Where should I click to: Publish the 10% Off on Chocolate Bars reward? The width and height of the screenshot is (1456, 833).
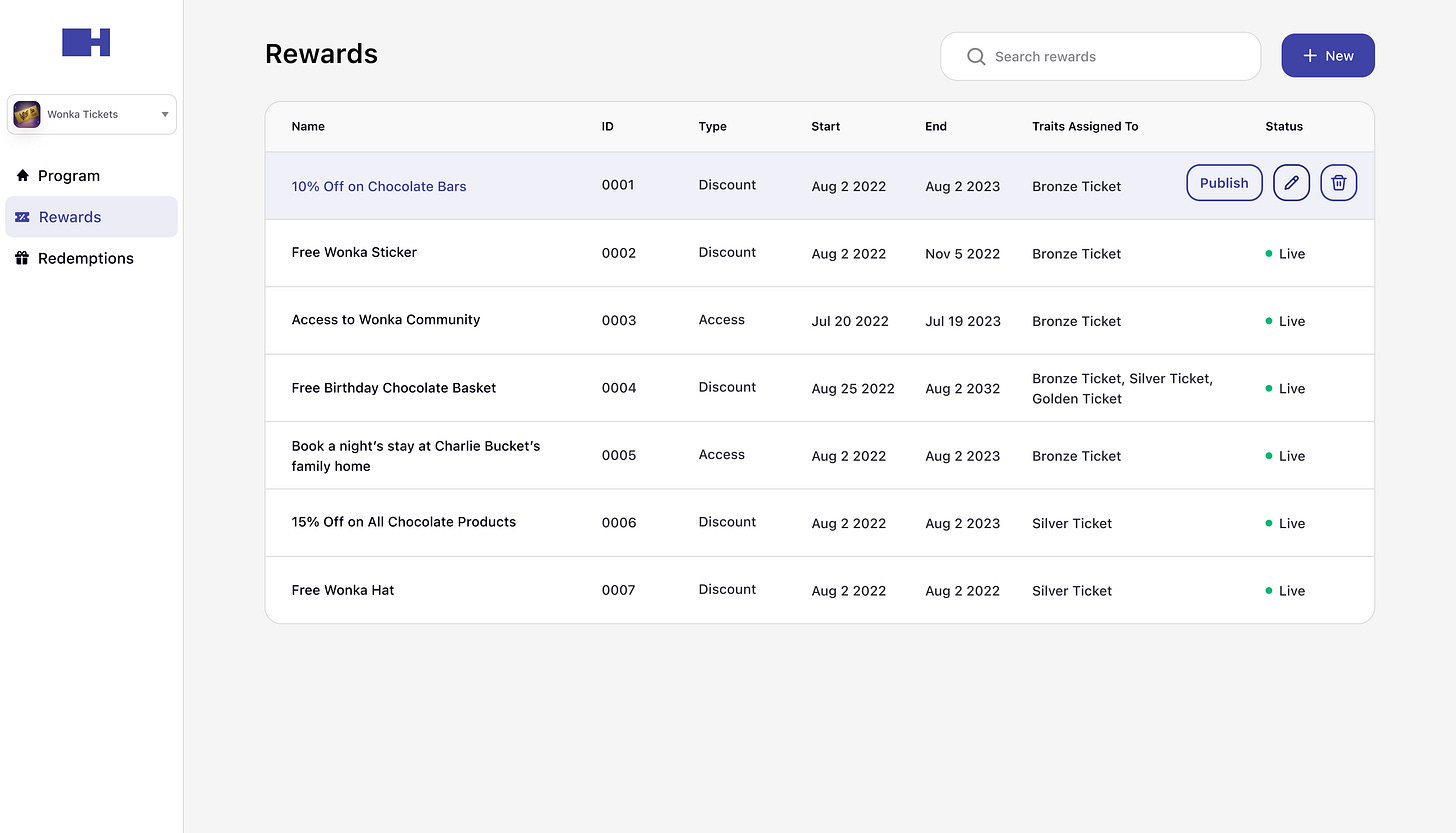pyautogui.click(x=1224, y=183)
